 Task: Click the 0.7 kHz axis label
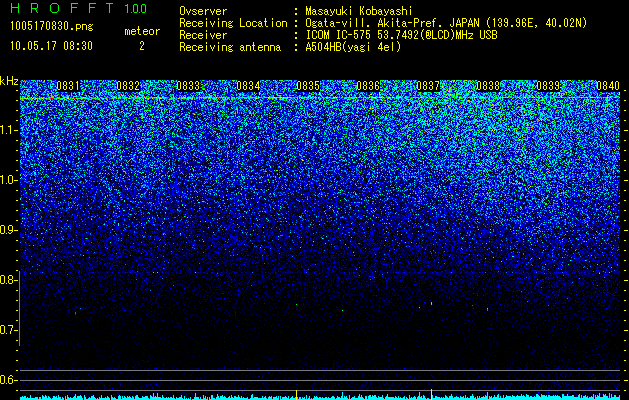point(9,330)
